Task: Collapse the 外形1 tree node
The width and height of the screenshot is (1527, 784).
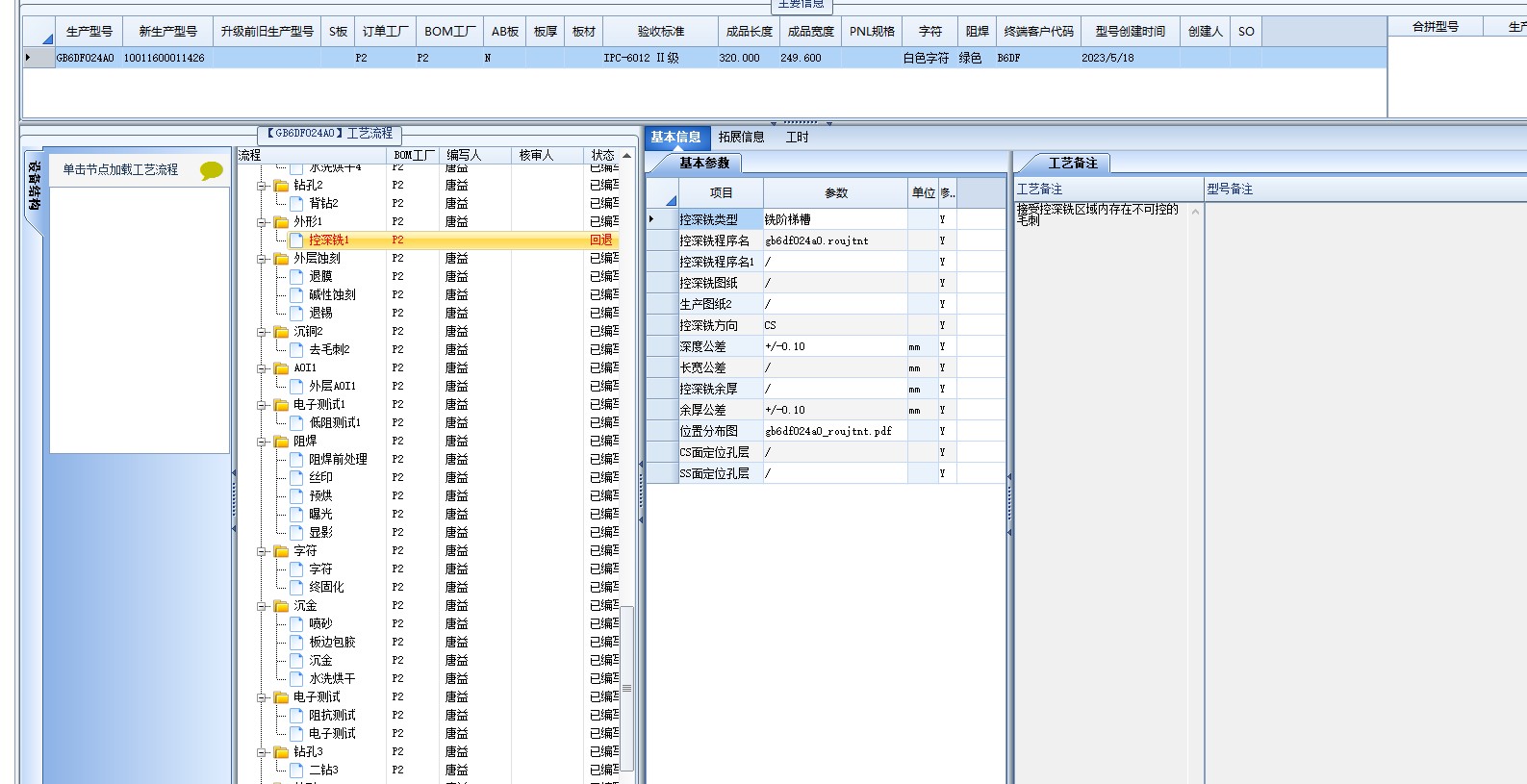Action: tap(262, 222)
